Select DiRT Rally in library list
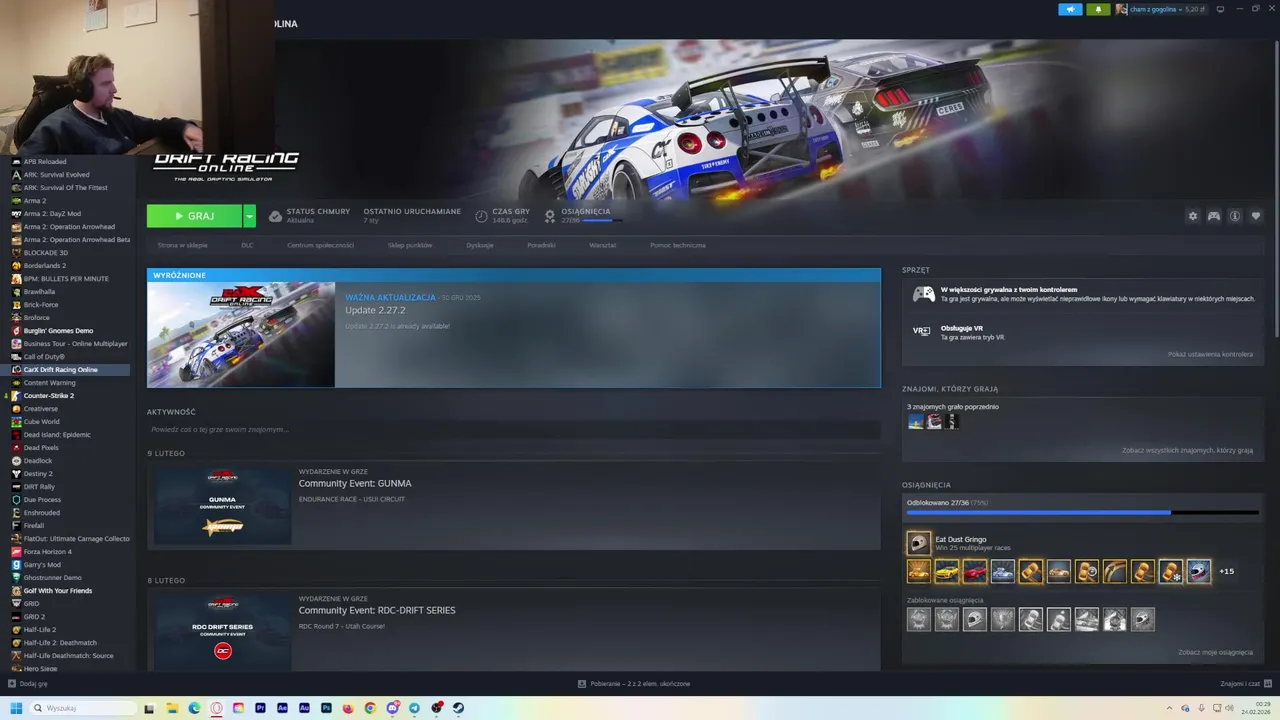Image resolution: width=1280 pixels, height=720 pixels. tap(39, 487)
